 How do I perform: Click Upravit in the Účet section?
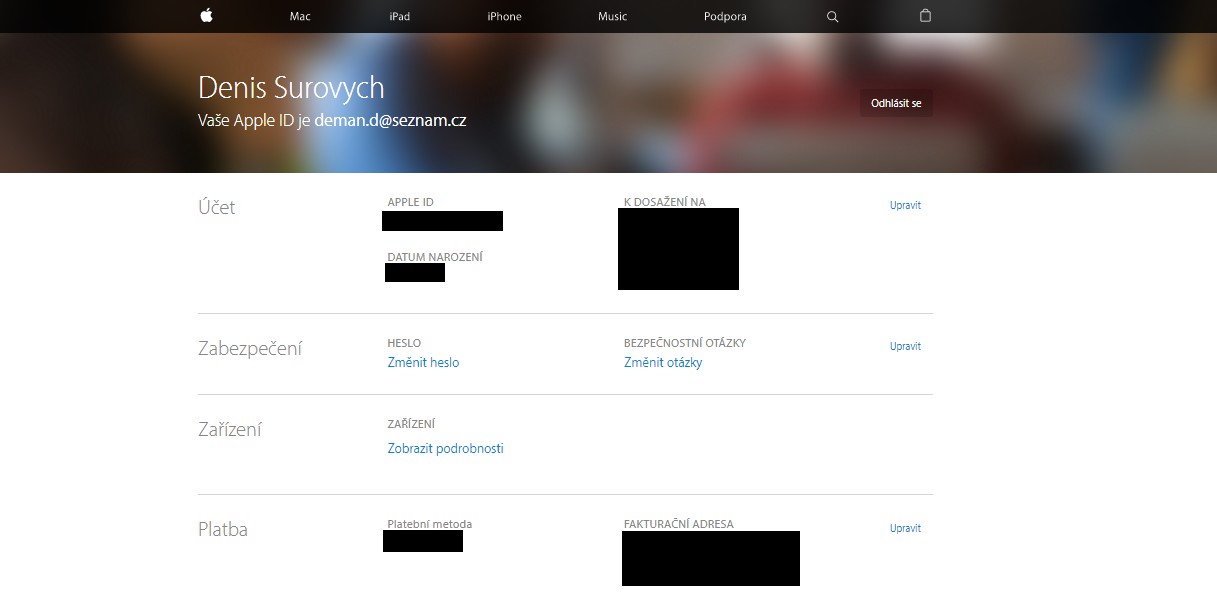tap(905, 205)
